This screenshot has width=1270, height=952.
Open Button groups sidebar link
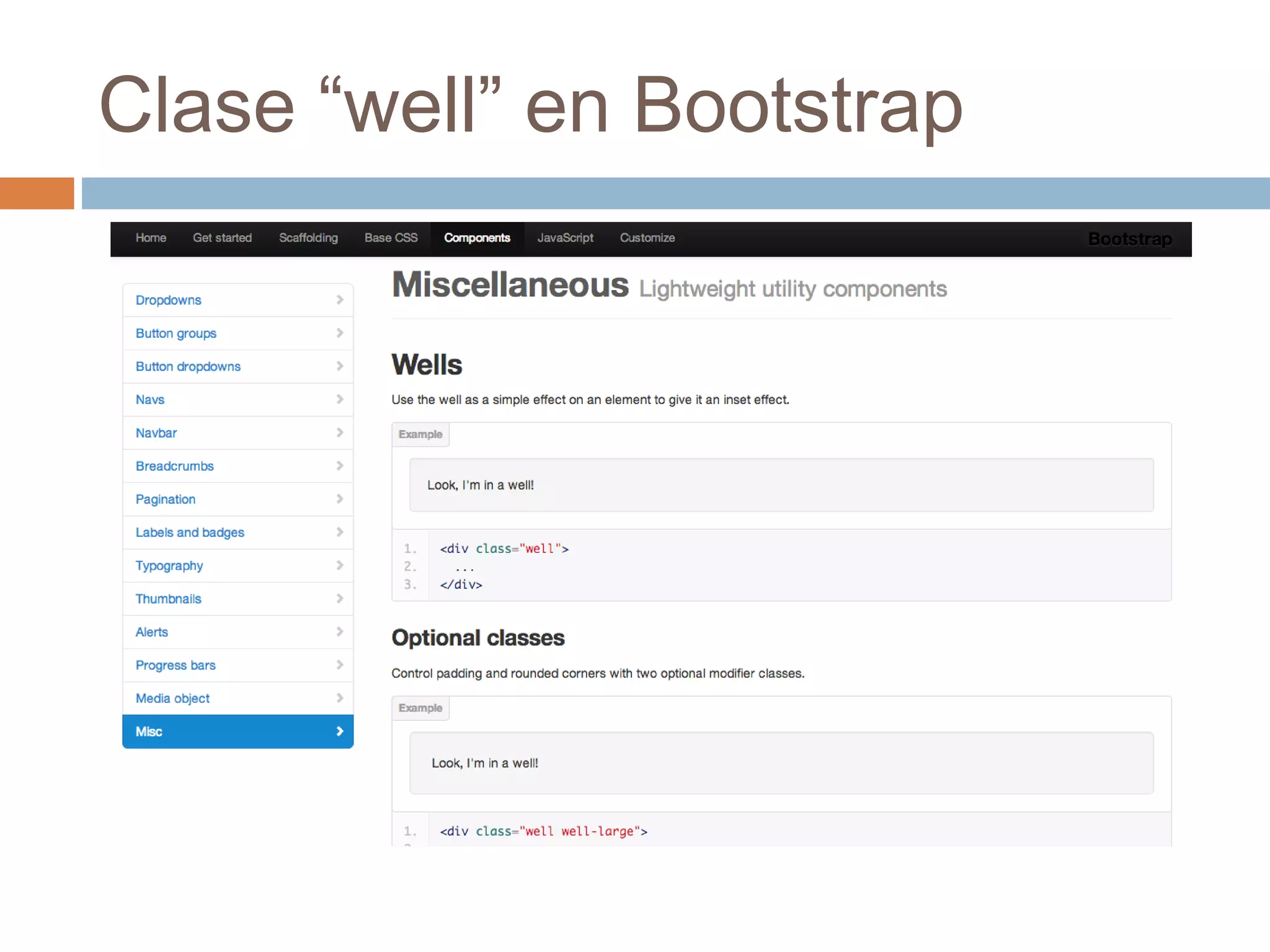click(238, 333)
